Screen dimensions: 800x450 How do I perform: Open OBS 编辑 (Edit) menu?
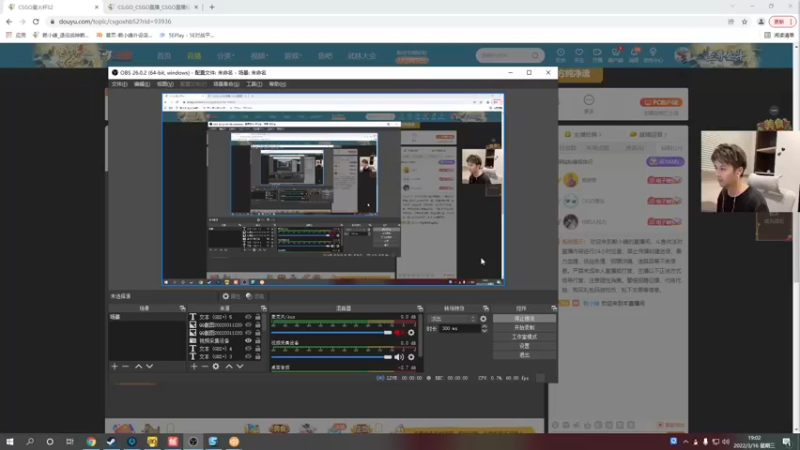coord(142,84)
